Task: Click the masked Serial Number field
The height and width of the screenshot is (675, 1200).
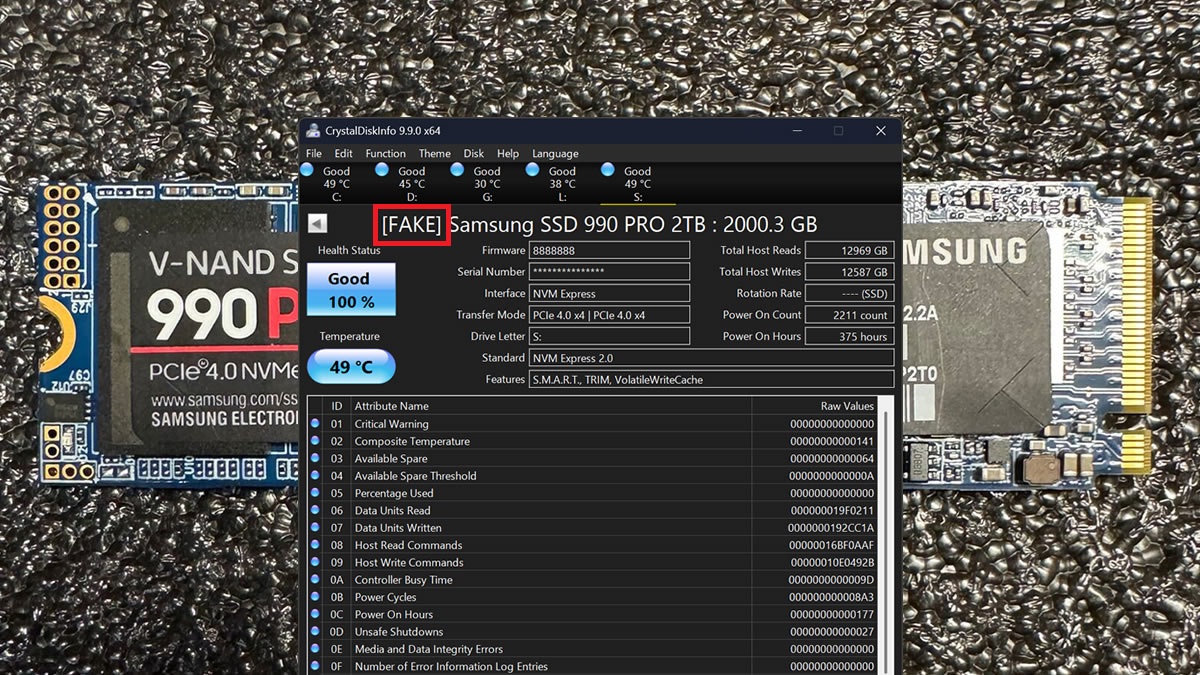Action: pos(609,272)
